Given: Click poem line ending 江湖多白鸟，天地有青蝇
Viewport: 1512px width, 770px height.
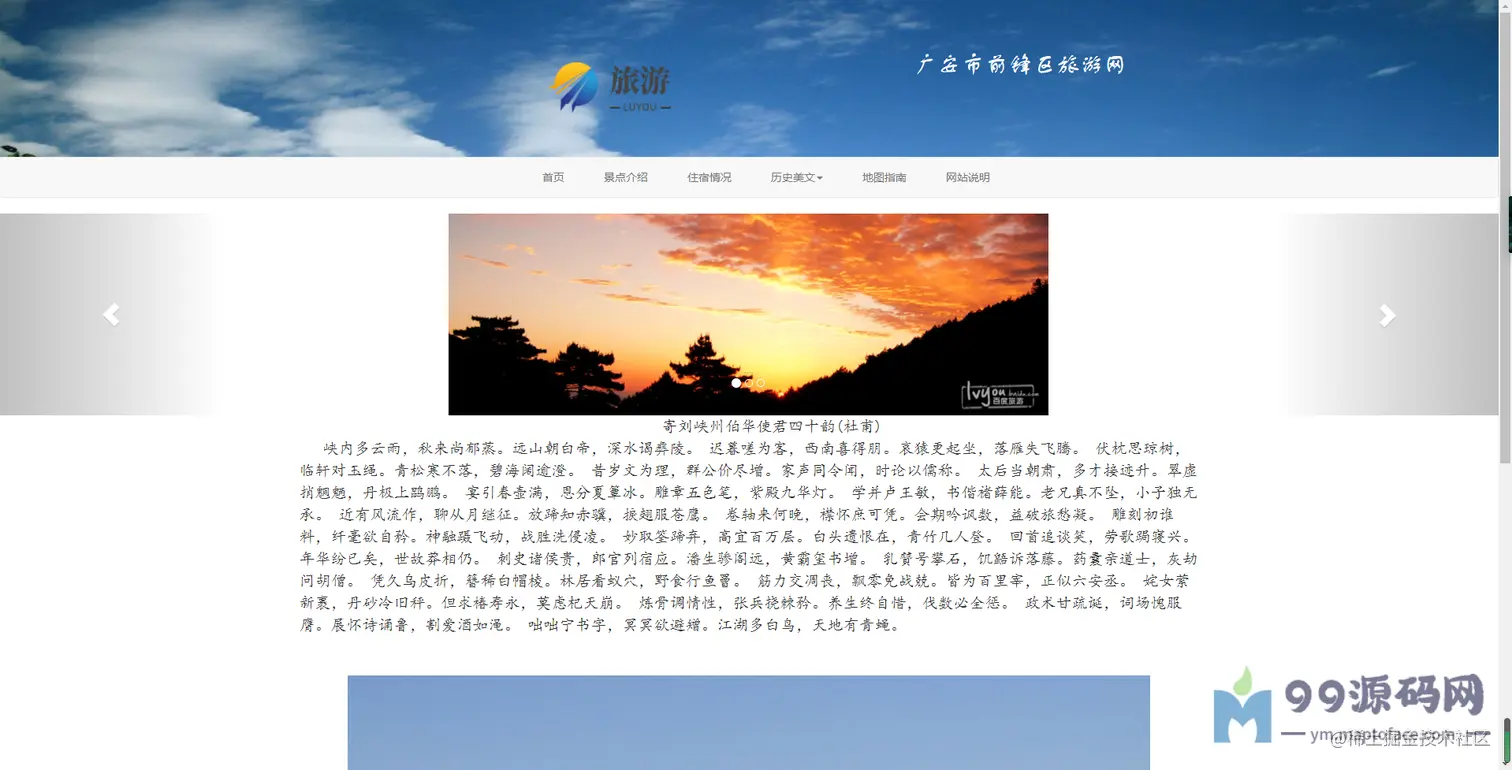Looking at the screenshot, I should 600,625.
